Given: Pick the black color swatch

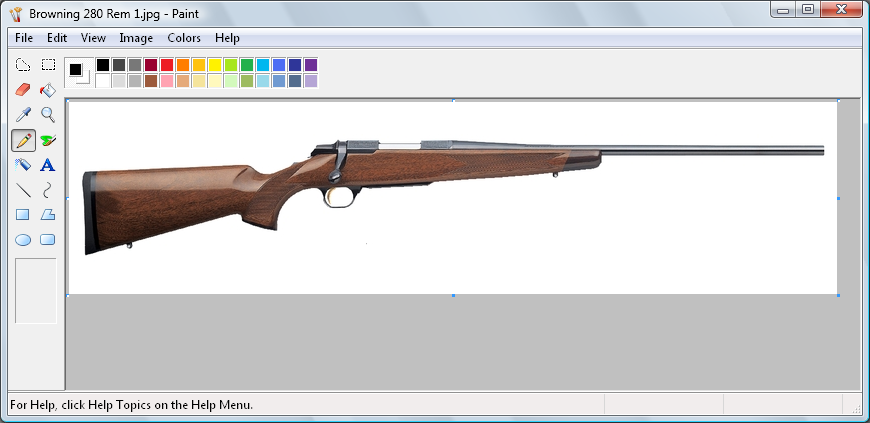Looking at the screenshot, I should [103, 65].
